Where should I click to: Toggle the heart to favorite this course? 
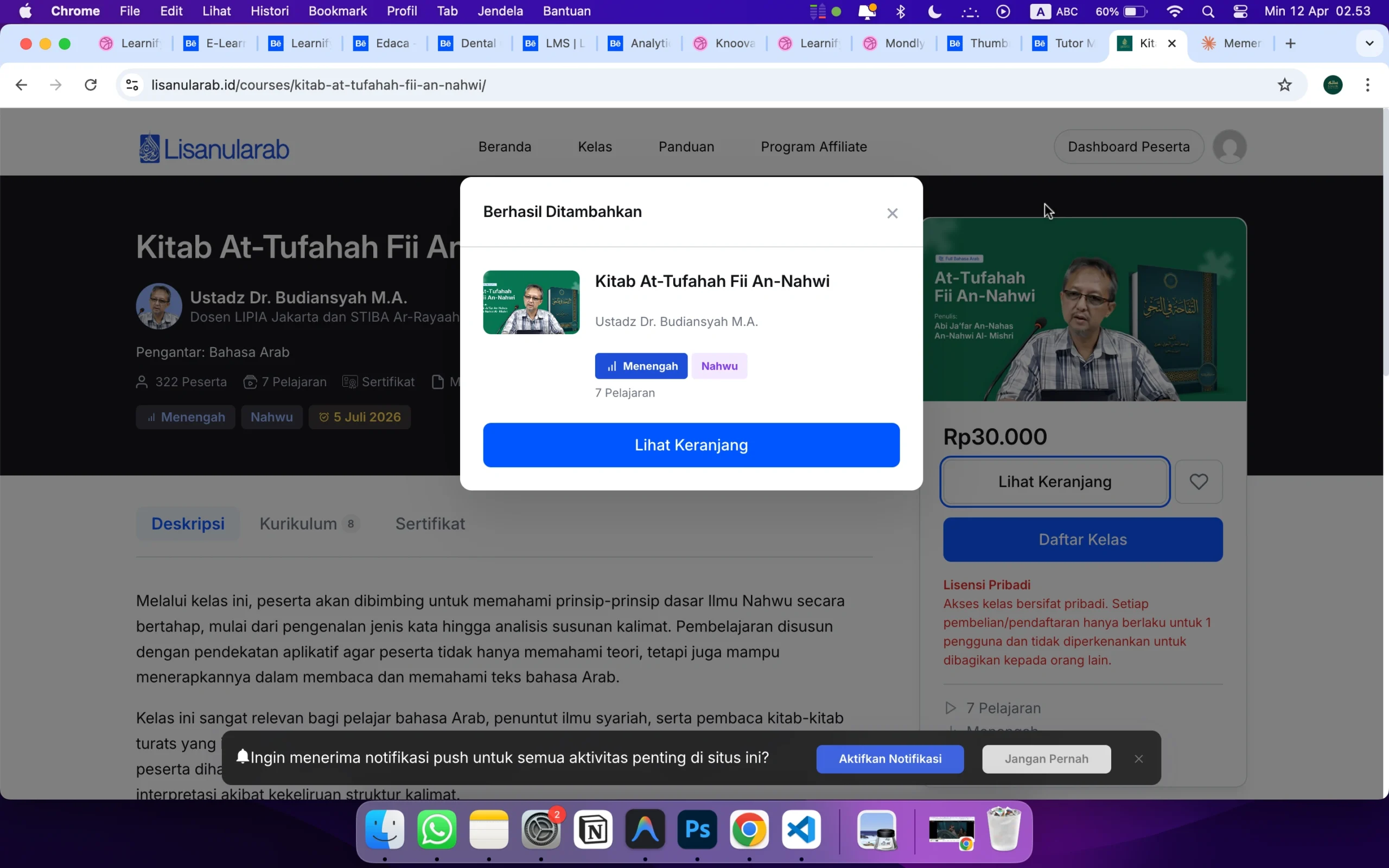[1199, 482]
